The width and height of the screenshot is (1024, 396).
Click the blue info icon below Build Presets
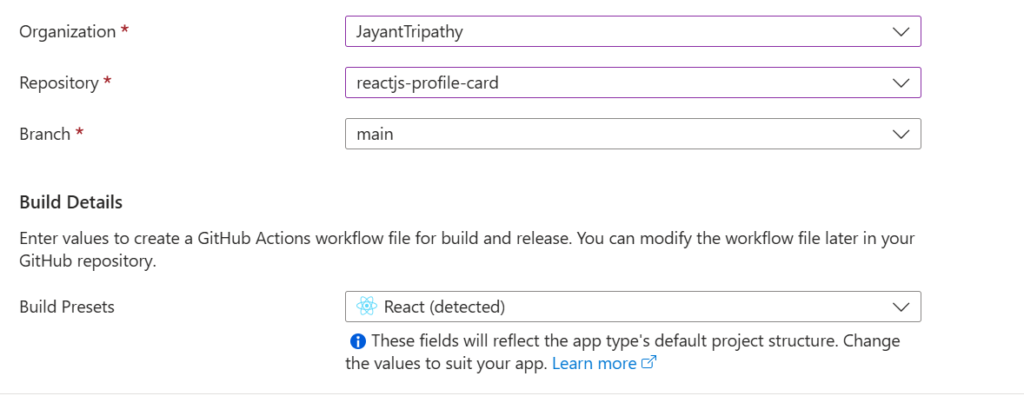pos(357,341)
